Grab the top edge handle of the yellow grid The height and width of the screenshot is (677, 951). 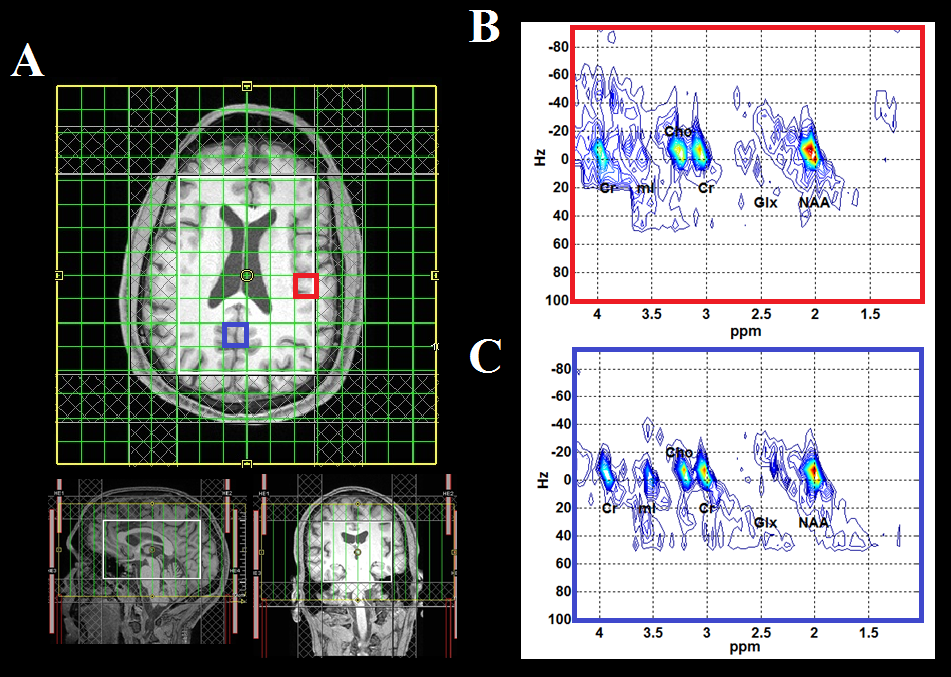pos(247,86)
